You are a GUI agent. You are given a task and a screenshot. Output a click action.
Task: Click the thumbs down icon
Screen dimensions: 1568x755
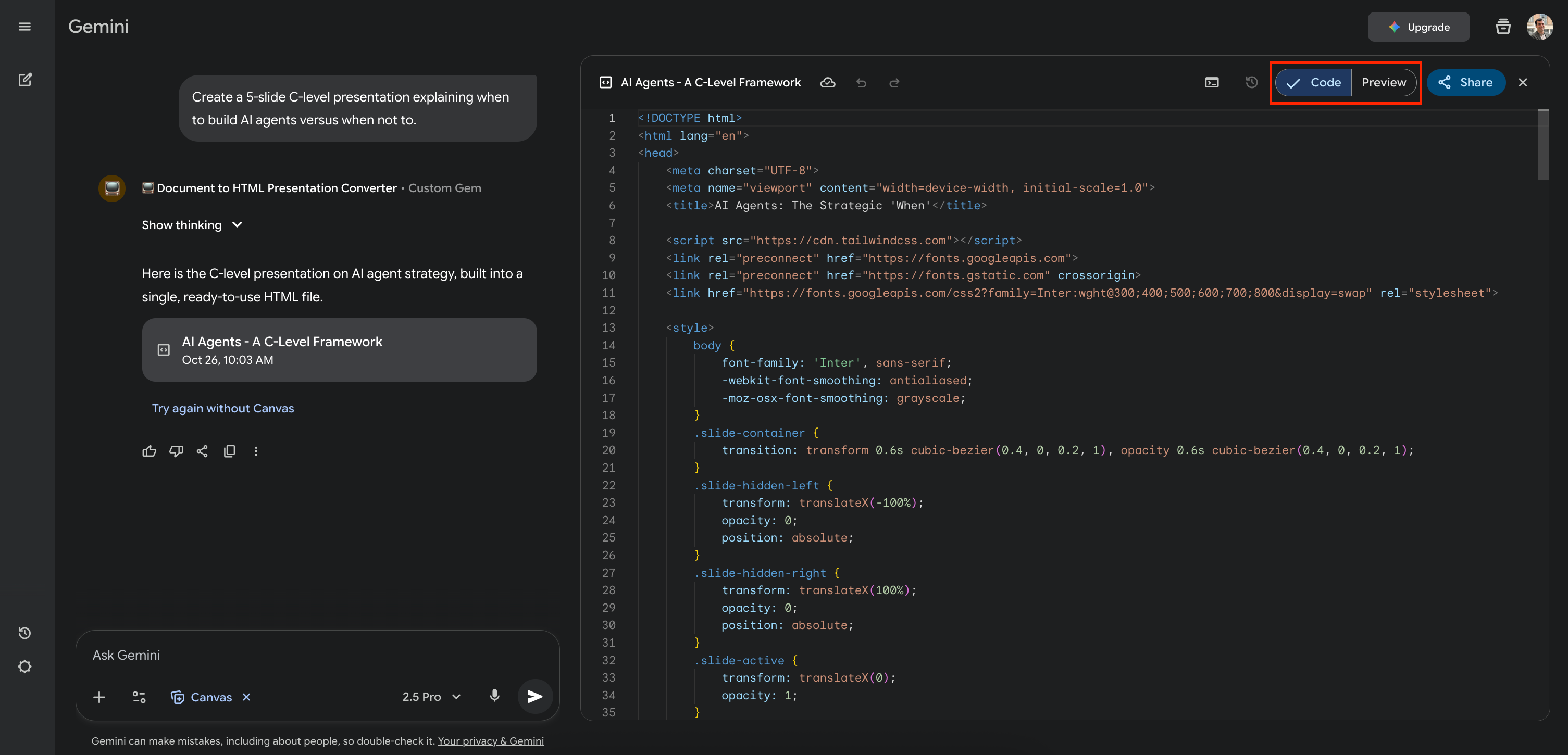pyautogui.click(x=176, y=451)
